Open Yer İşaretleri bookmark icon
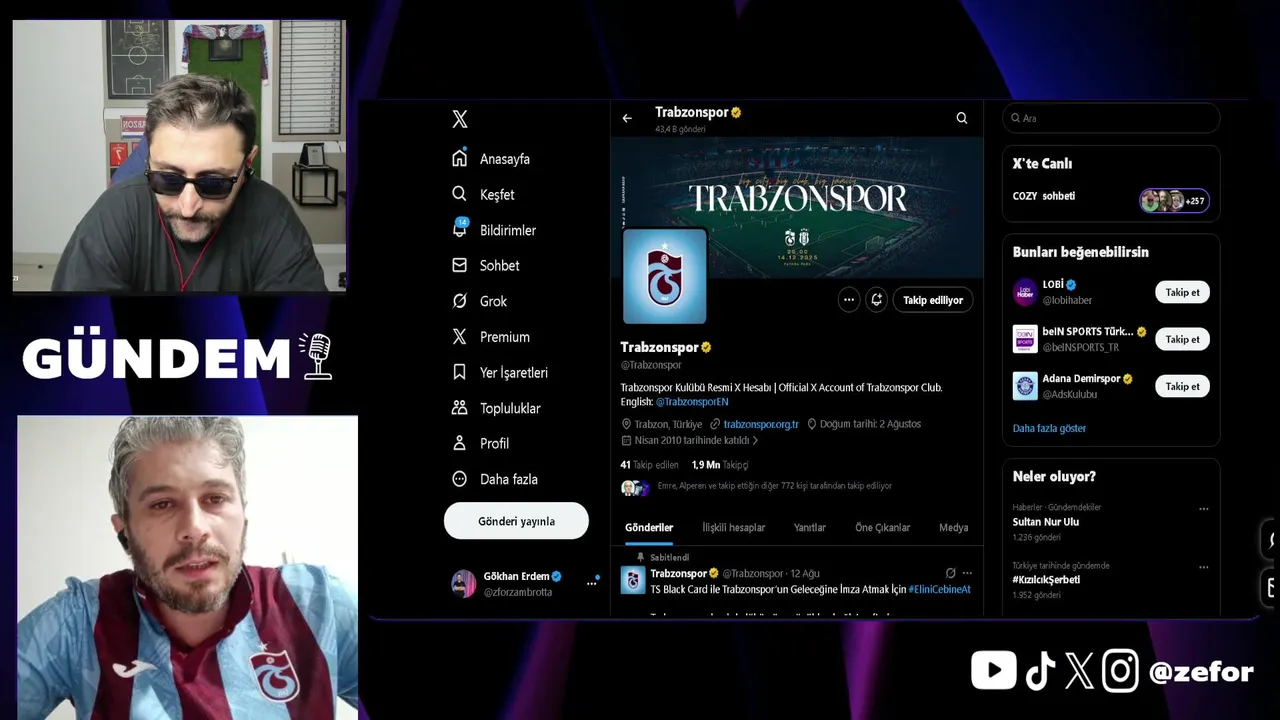The image size is (1280, 720). 459,372
